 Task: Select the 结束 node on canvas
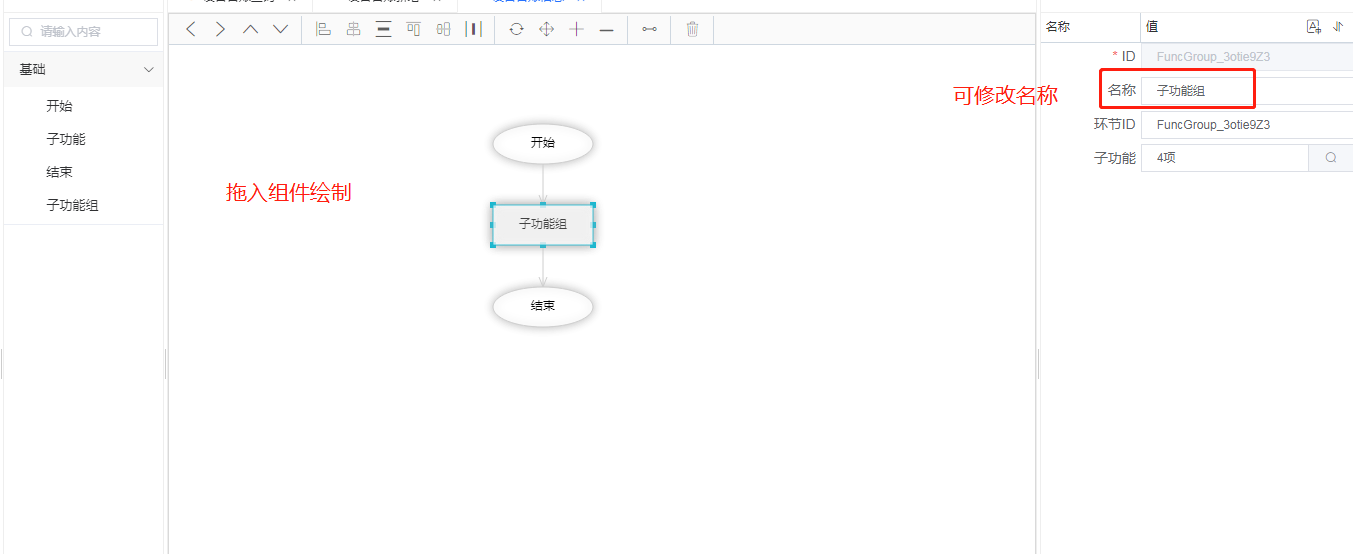pyautogui.click(x=543, y=306)
